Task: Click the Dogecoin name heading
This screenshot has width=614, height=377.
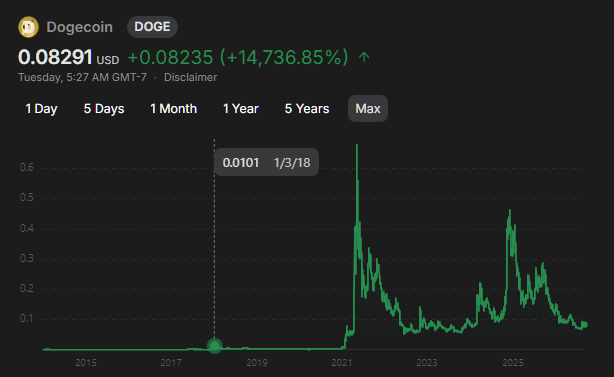Action: (x=79, y=27)
